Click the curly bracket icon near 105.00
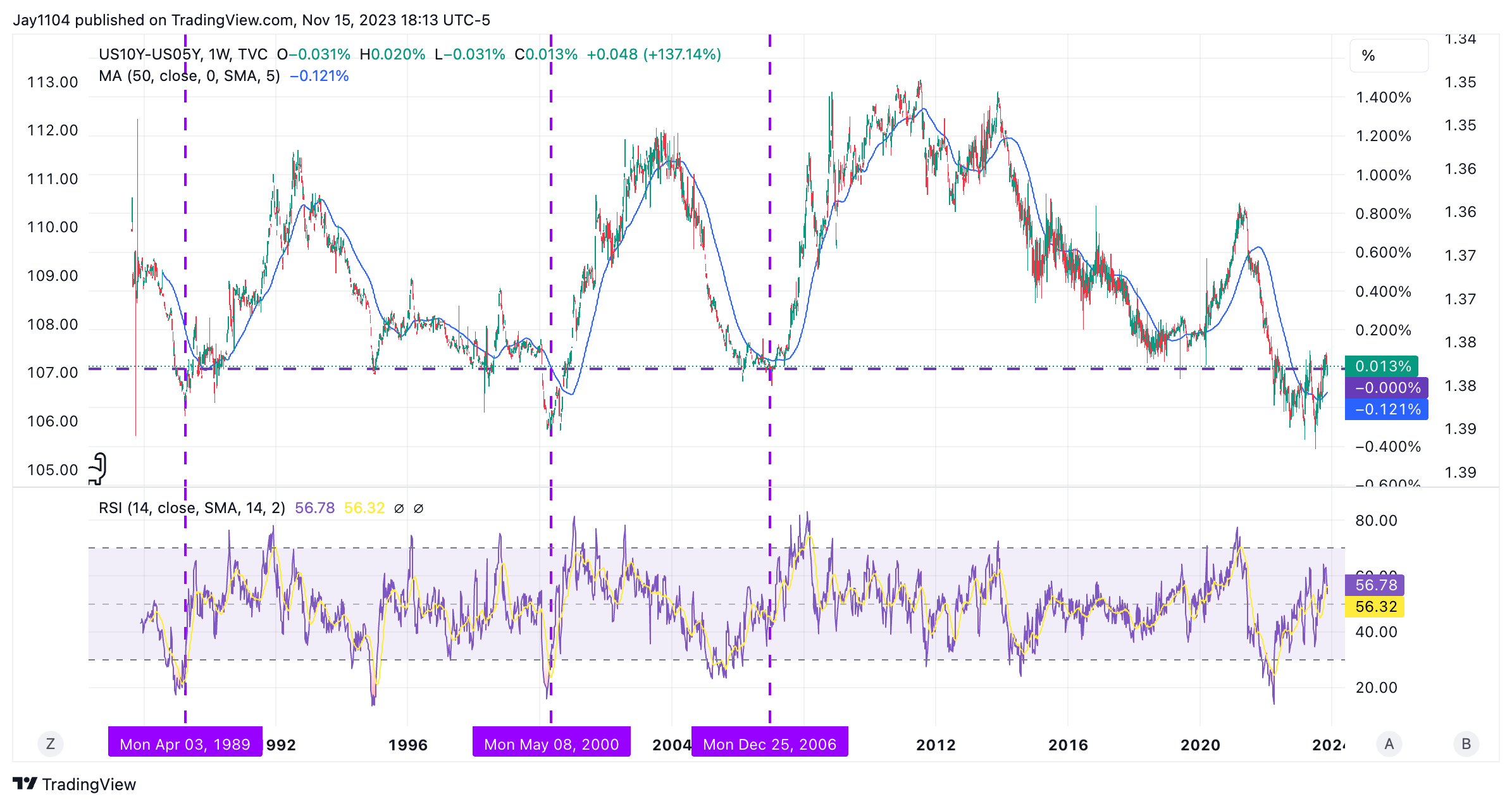 click(x=98, y=469)
